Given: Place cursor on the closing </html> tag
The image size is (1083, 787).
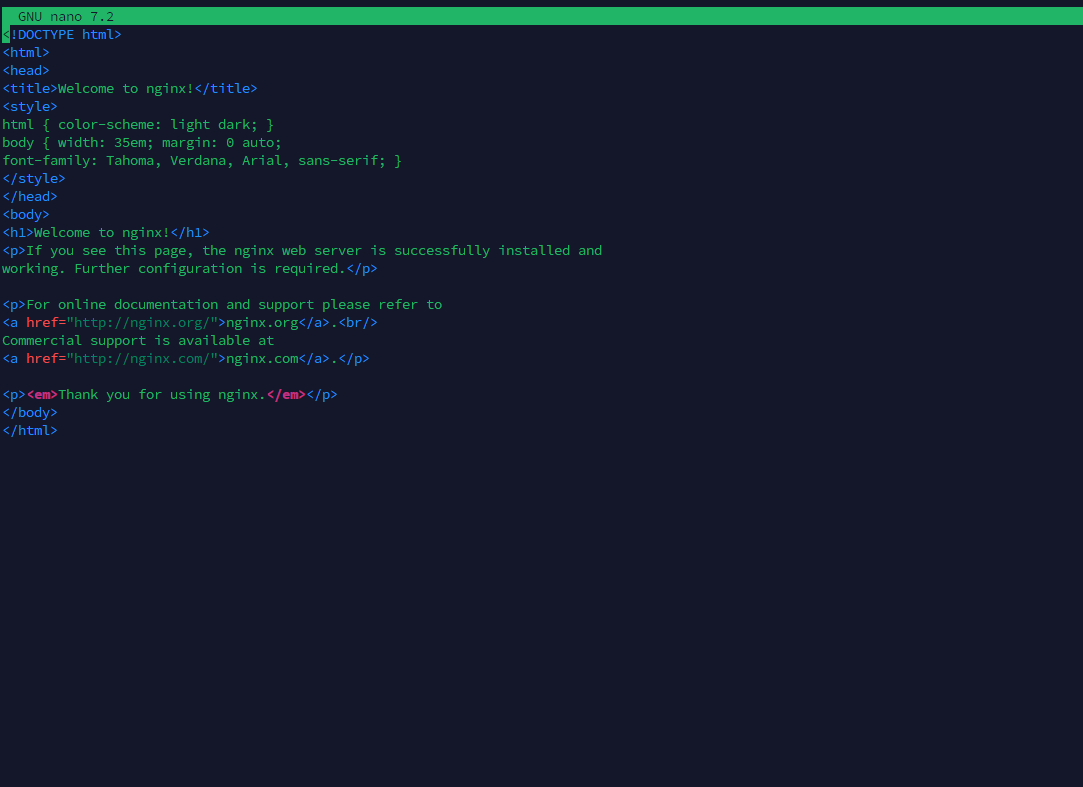Looking at the screenshot, I should (x=30, y=431).
